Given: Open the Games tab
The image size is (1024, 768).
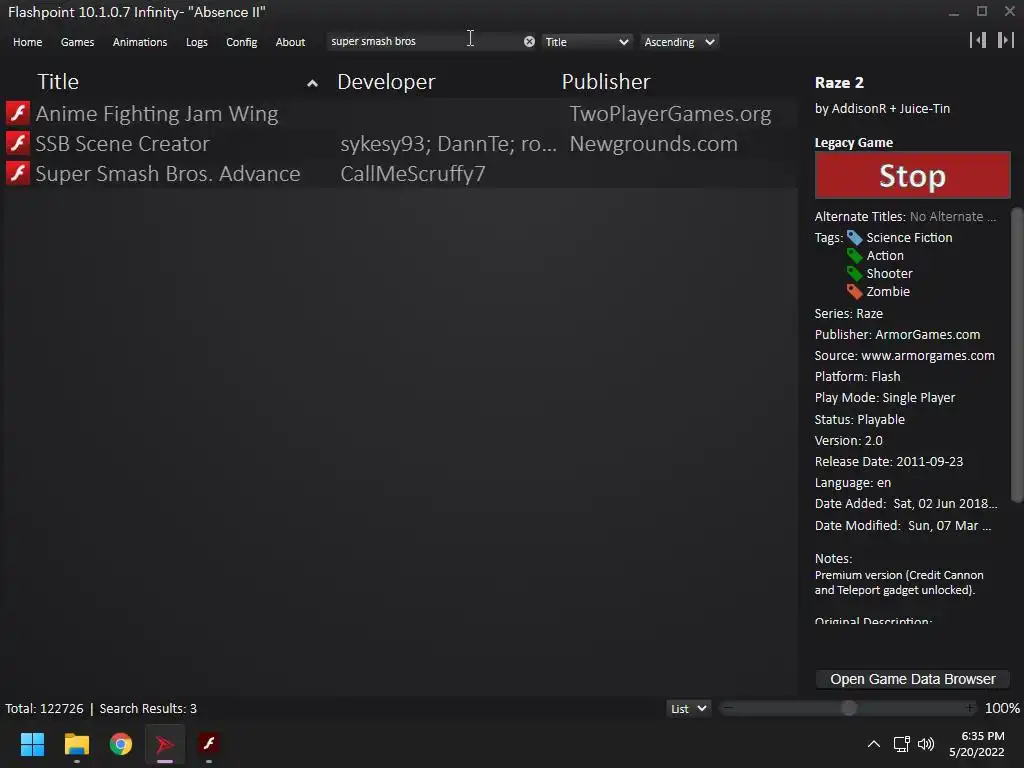Looking at the screenshot, I should click(77, 42).
